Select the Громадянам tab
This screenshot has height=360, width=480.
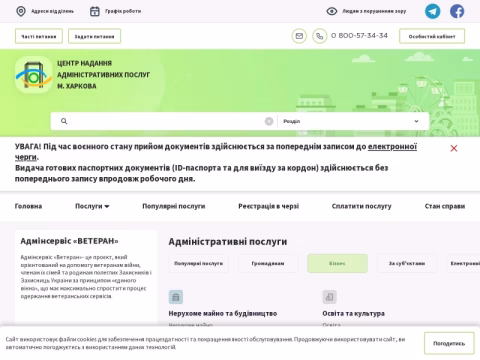[268, 263]
